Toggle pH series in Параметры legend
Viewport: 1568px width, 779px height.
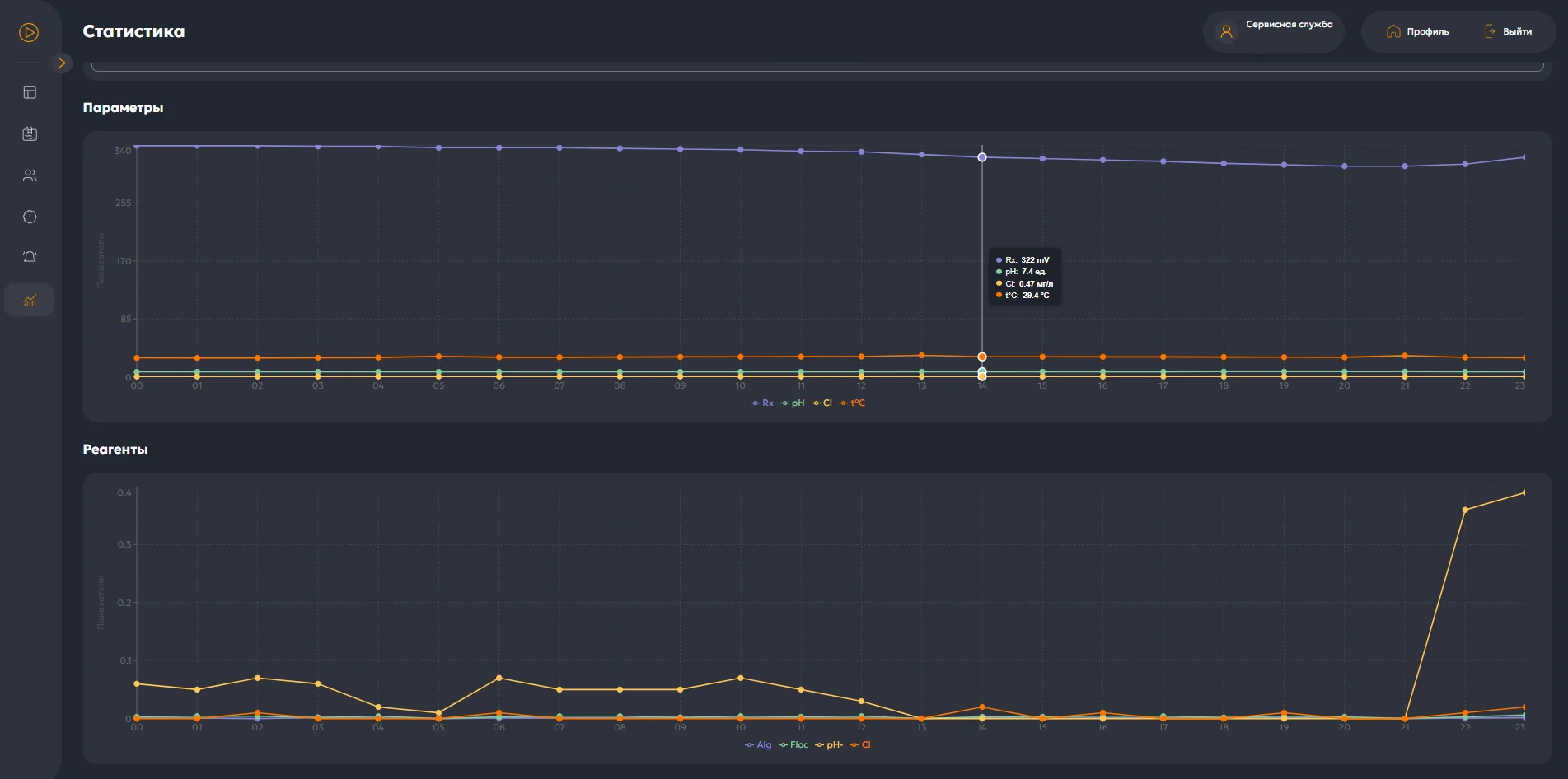[x=793, y=403]
